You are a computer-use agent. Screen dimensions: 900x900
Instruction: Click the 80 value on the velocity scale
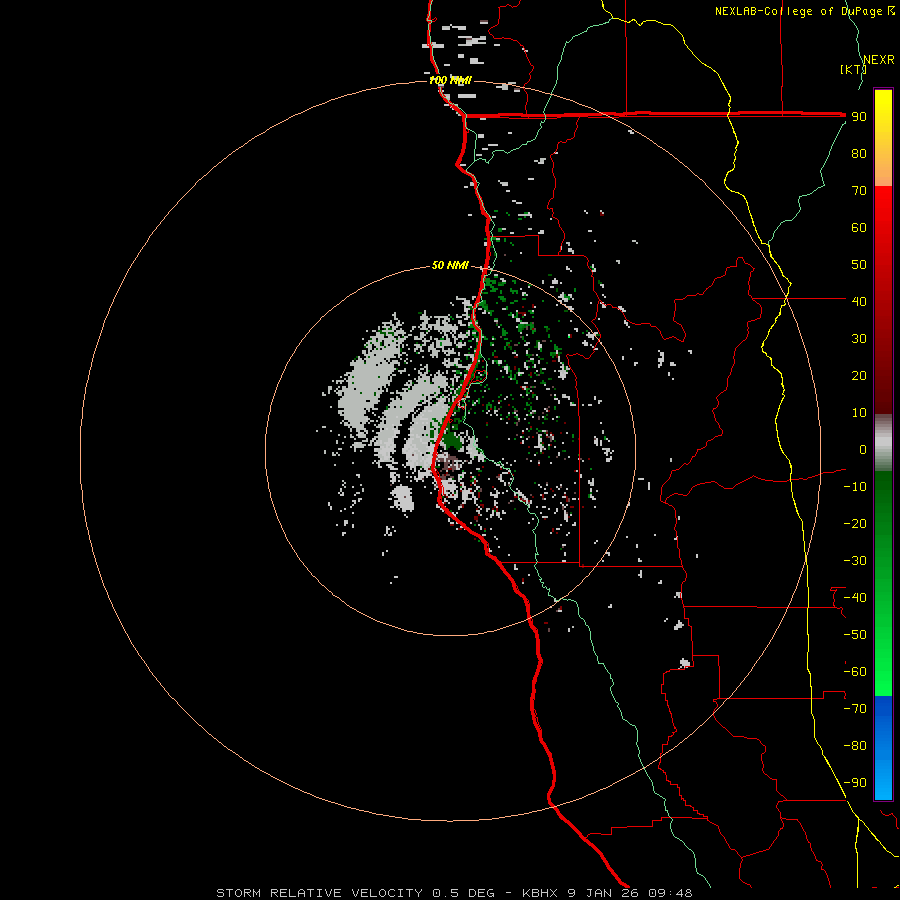(x=859, y=153)
